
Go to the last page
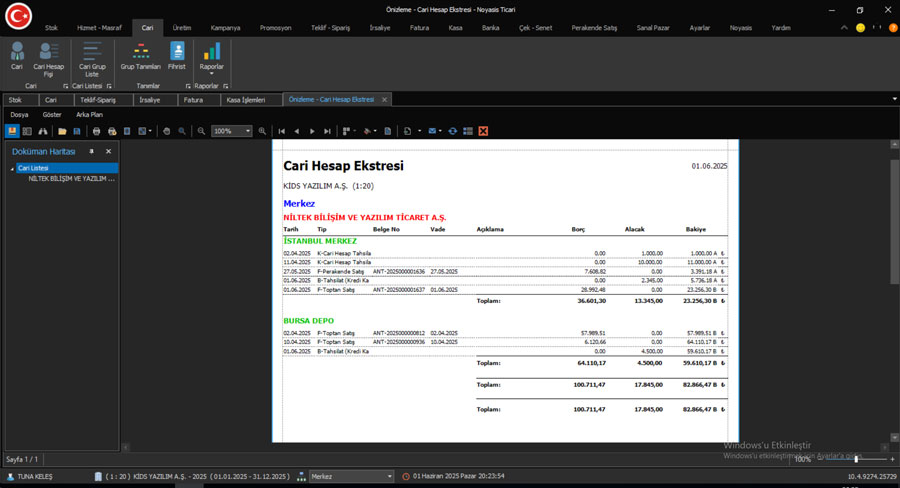pos(327,131)
